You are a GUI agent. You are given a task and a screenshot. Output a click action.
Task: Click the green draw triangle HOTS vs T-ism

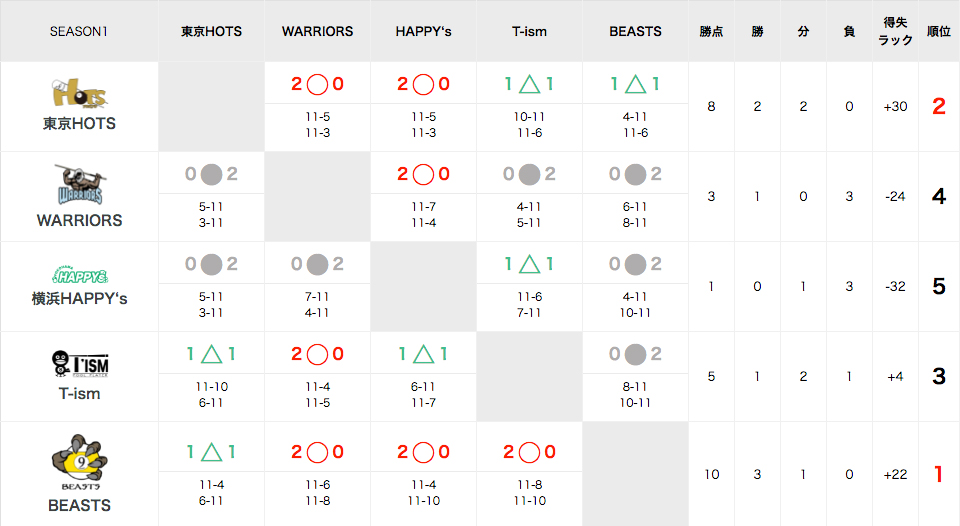[x=530, y=84]
